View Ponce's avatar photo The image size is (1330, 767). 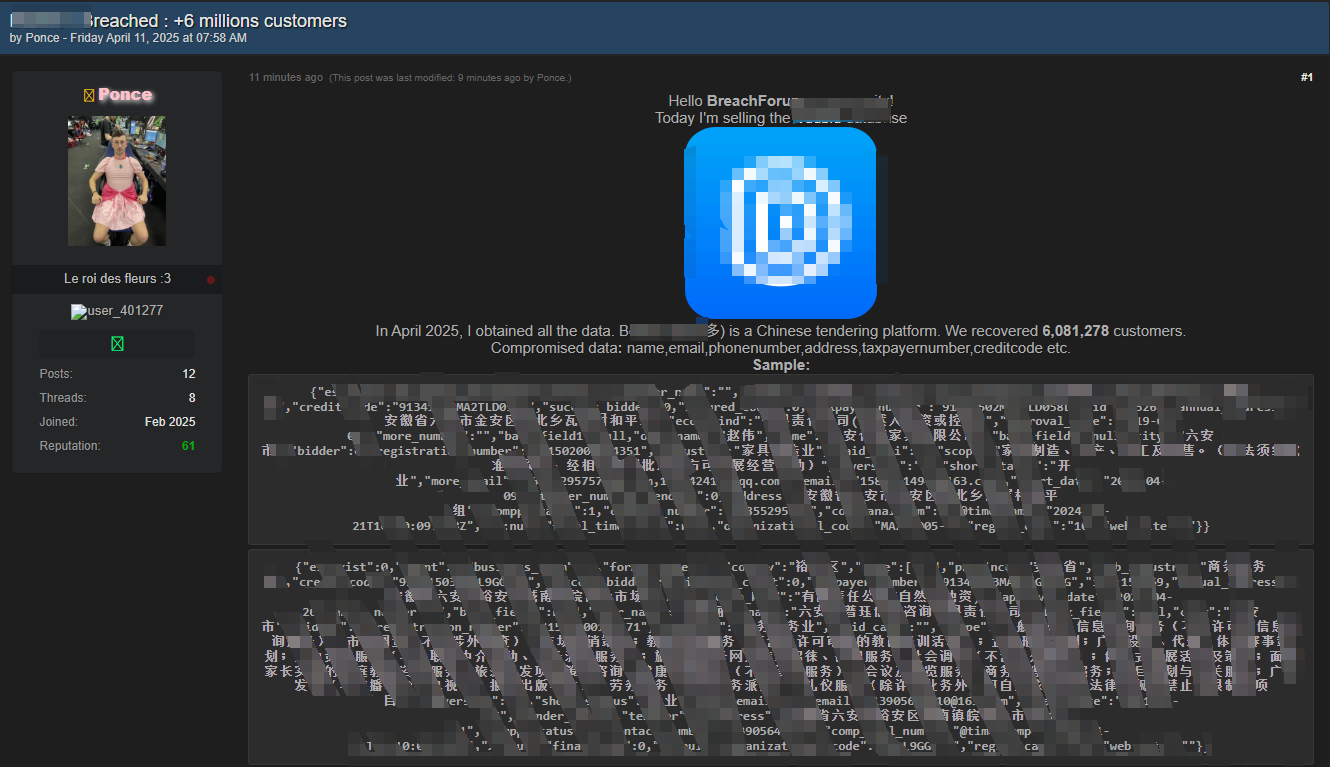pyautogui.click(x=117, y=181)
